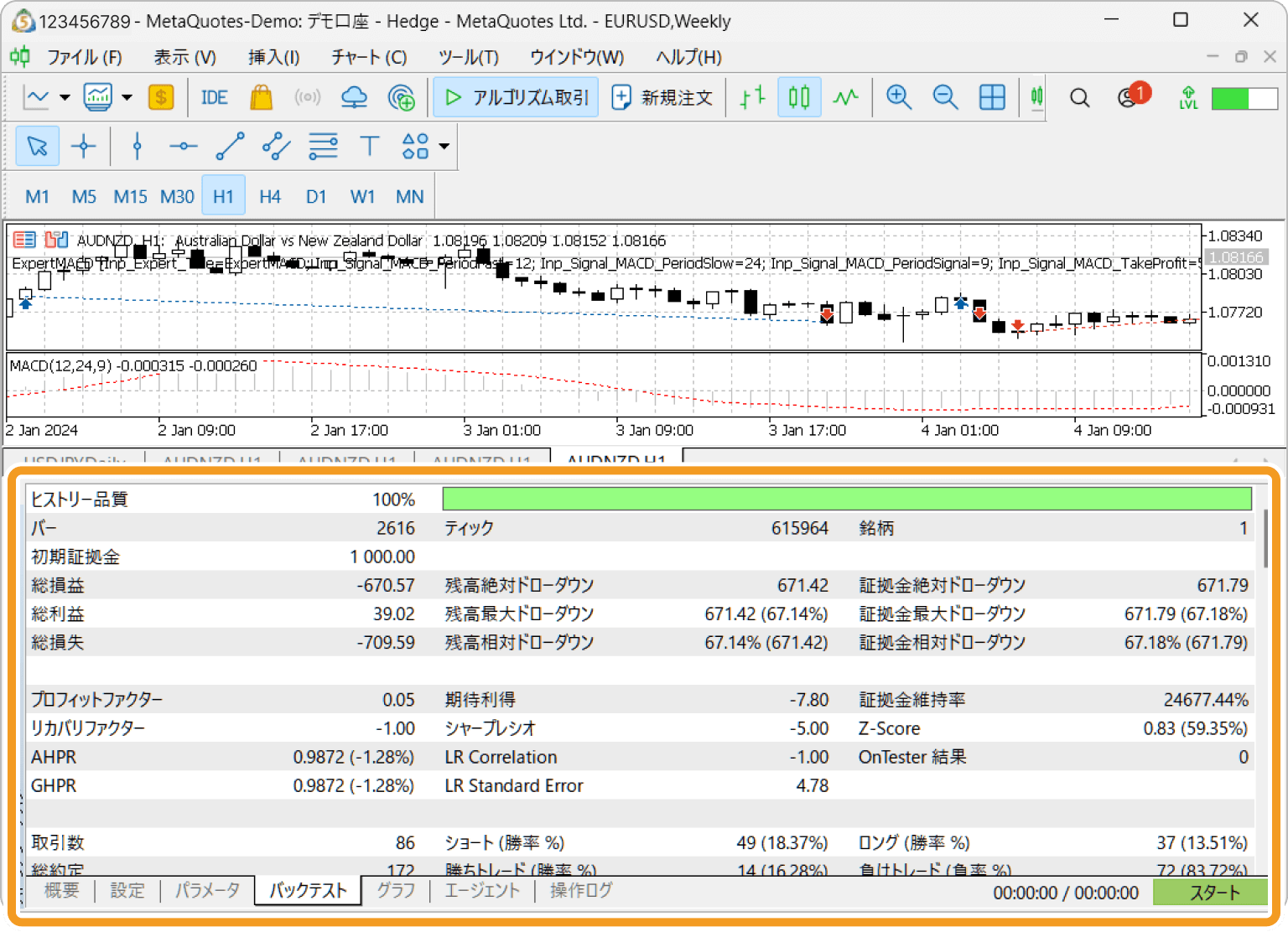Zoom in on the chart

[x=899, y=98]
